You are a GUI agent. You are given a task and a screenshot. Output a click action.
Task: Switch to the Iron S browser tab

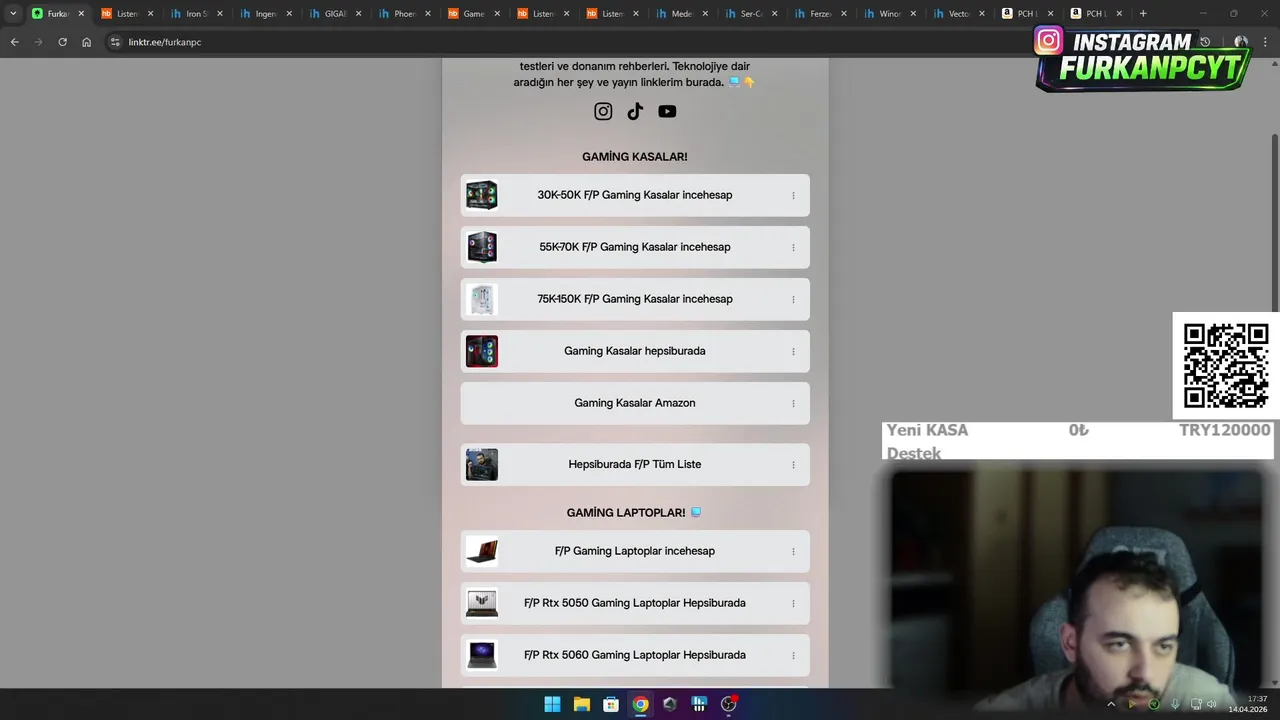coord(195,14)
